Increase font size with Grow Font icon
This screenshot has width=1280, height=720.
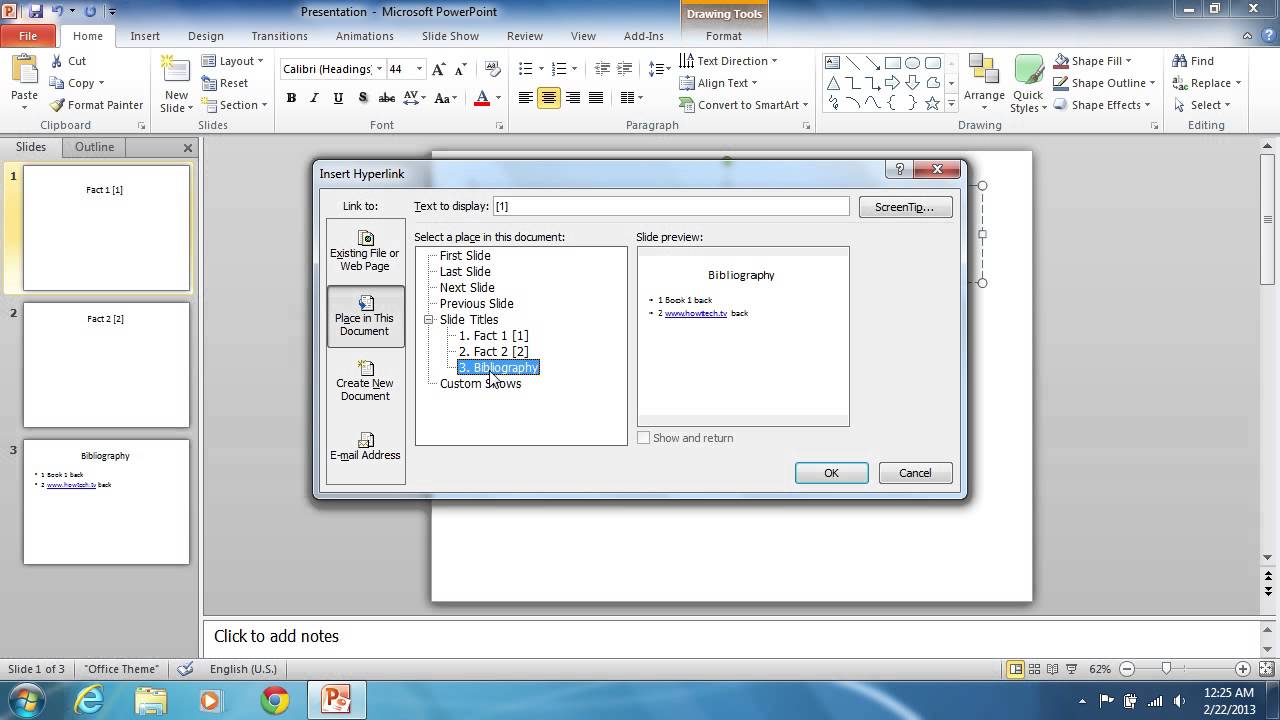pos(440,69)
